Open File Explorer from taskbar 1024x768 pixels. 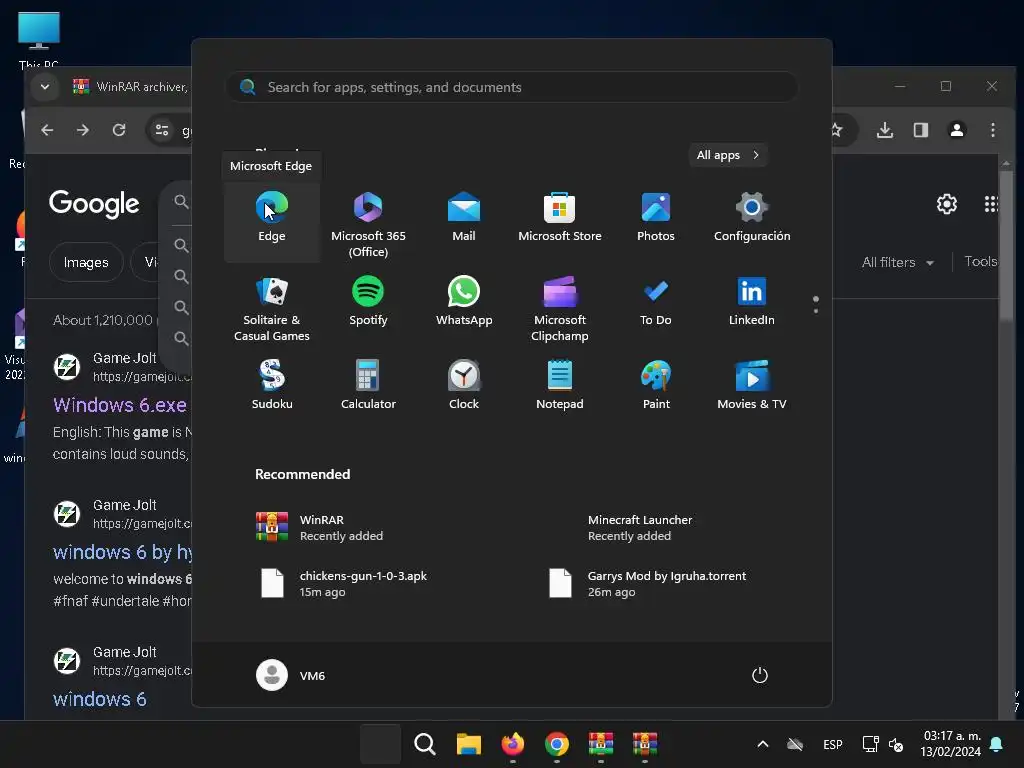pos(469,744)
